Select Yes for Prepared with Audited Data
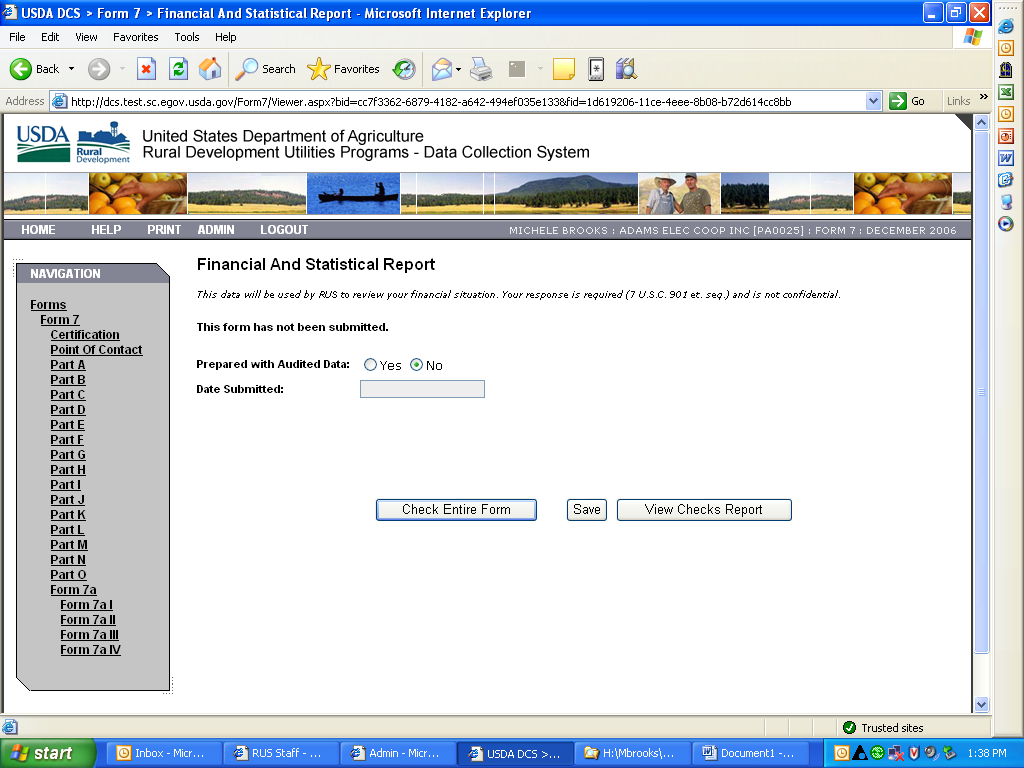Viewport: 1024px width, 768px height. (370, 365)
